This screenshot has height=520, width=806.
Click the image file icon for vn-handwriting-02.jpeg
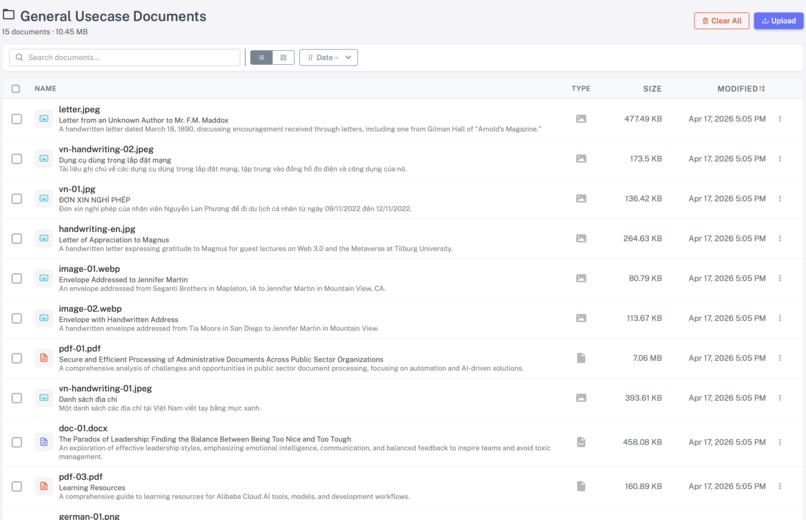(44, 159)
